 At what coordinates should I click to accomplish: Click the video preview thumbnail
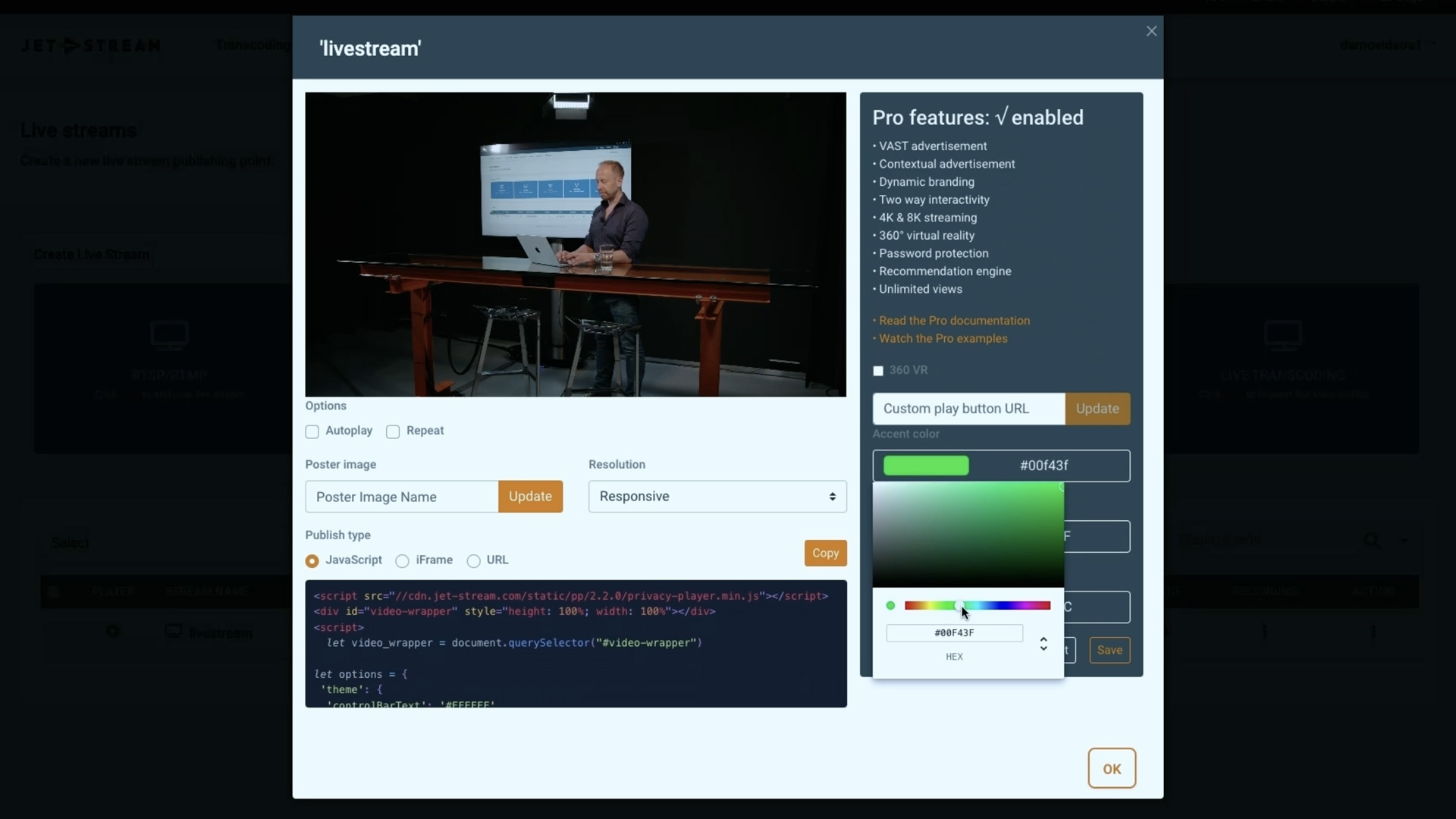[575, 243]
